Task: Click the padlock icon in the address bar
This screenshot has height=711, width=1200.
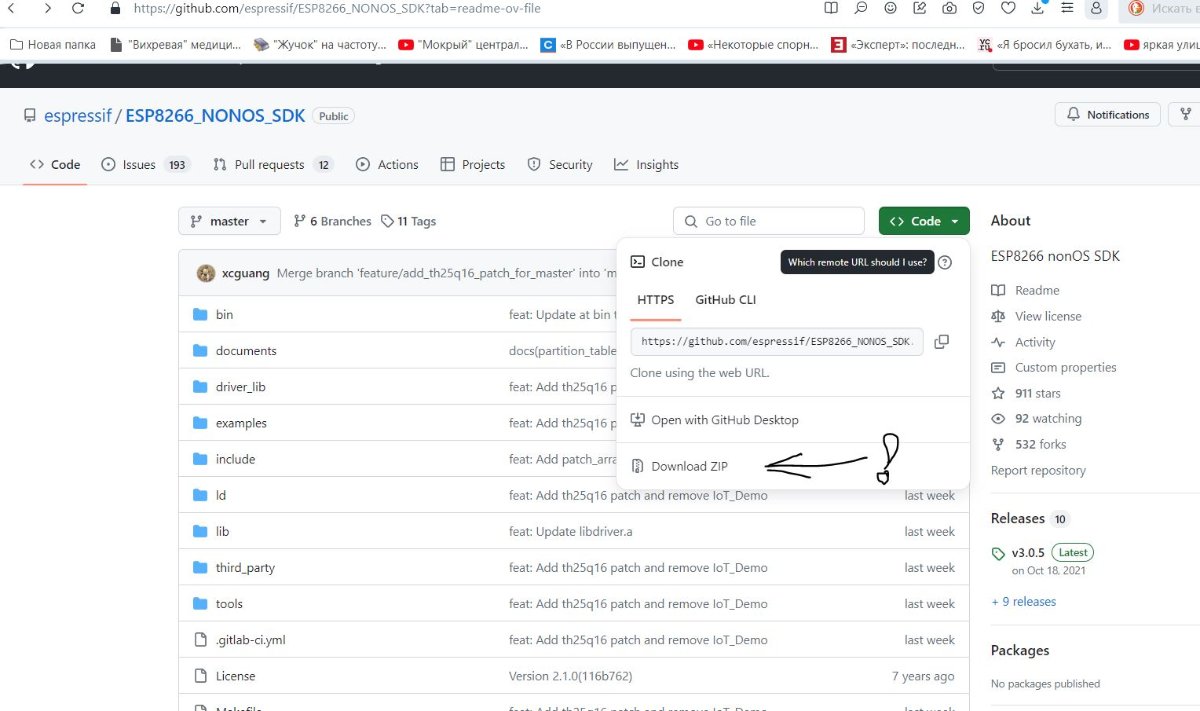Action: [115, 8]
